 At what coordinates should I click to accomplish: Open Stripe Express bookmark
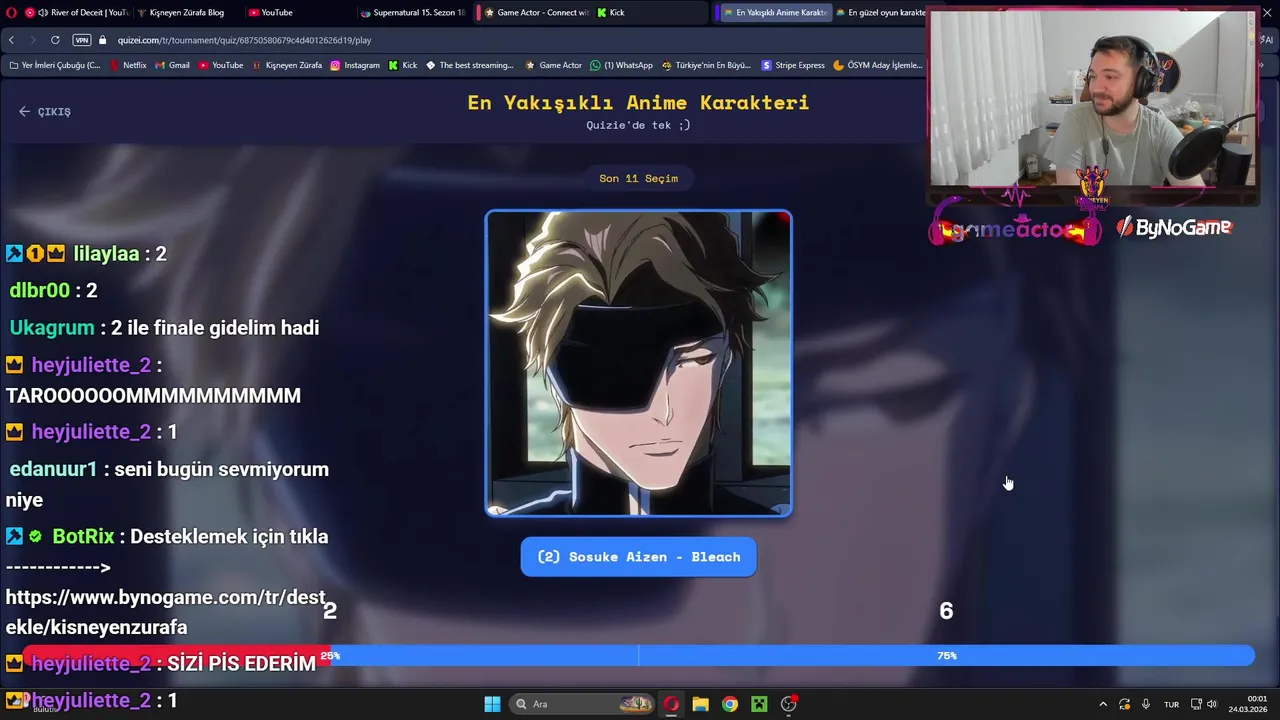click(793, 65)
